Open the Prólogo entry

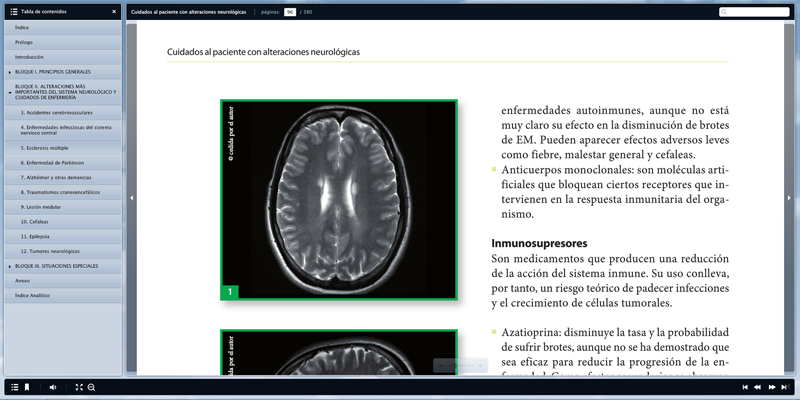click(x=63, y=42)
